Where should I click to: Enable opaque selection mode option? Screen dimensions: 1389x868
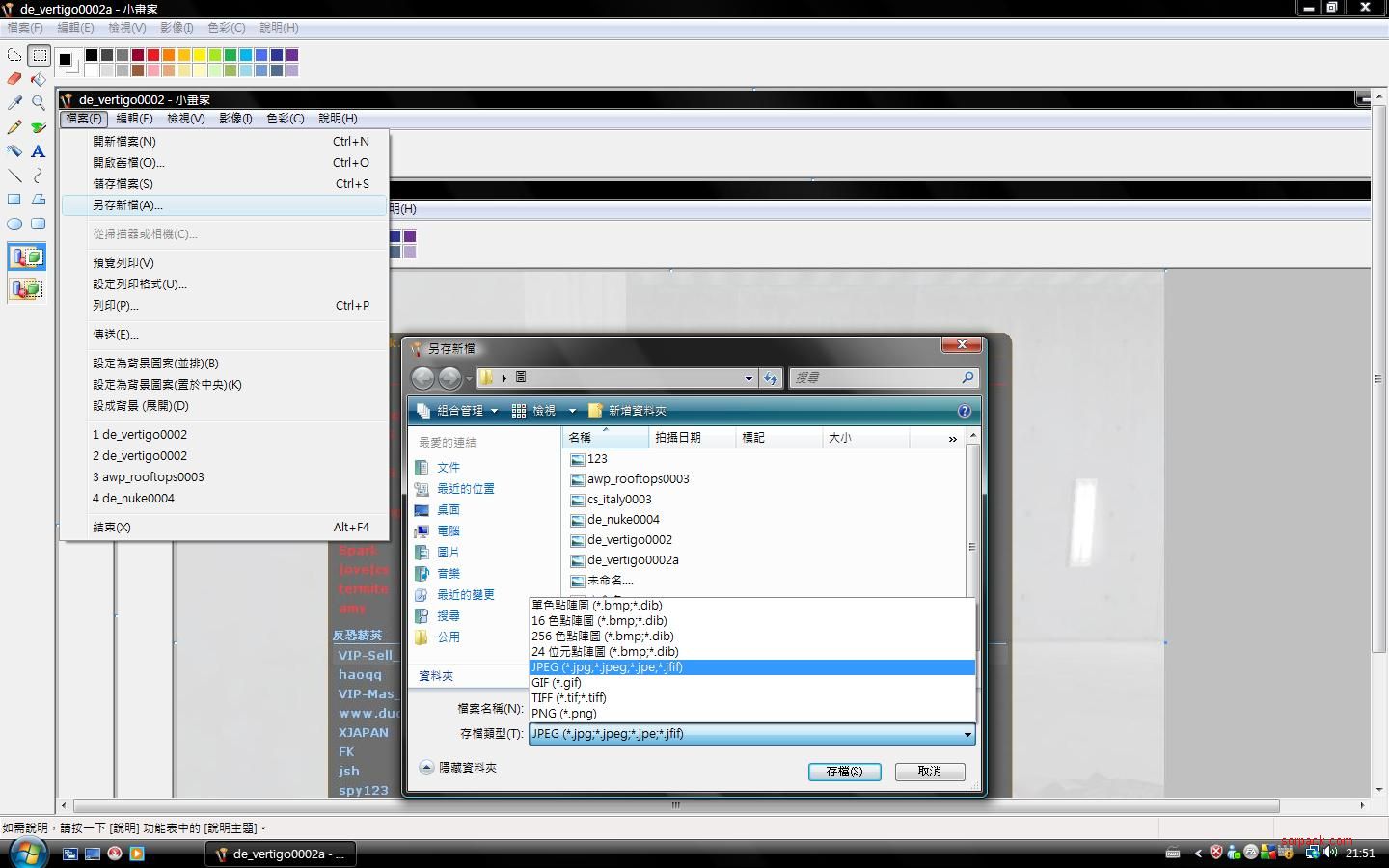pyautogui.click(x=27, y=258)
